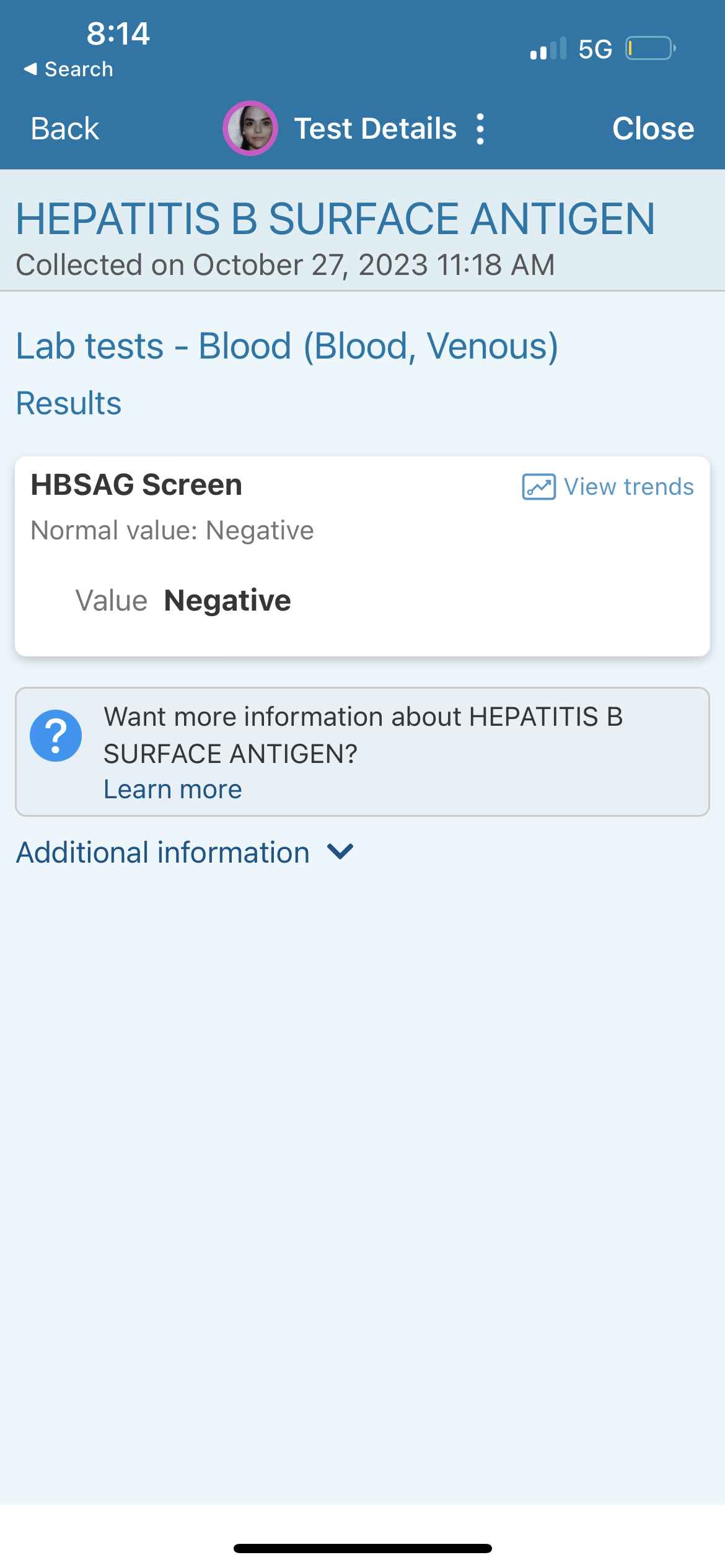The image size is (725, 1568).
Task: Tap the battery indicator in status bar
Action: 650,48
